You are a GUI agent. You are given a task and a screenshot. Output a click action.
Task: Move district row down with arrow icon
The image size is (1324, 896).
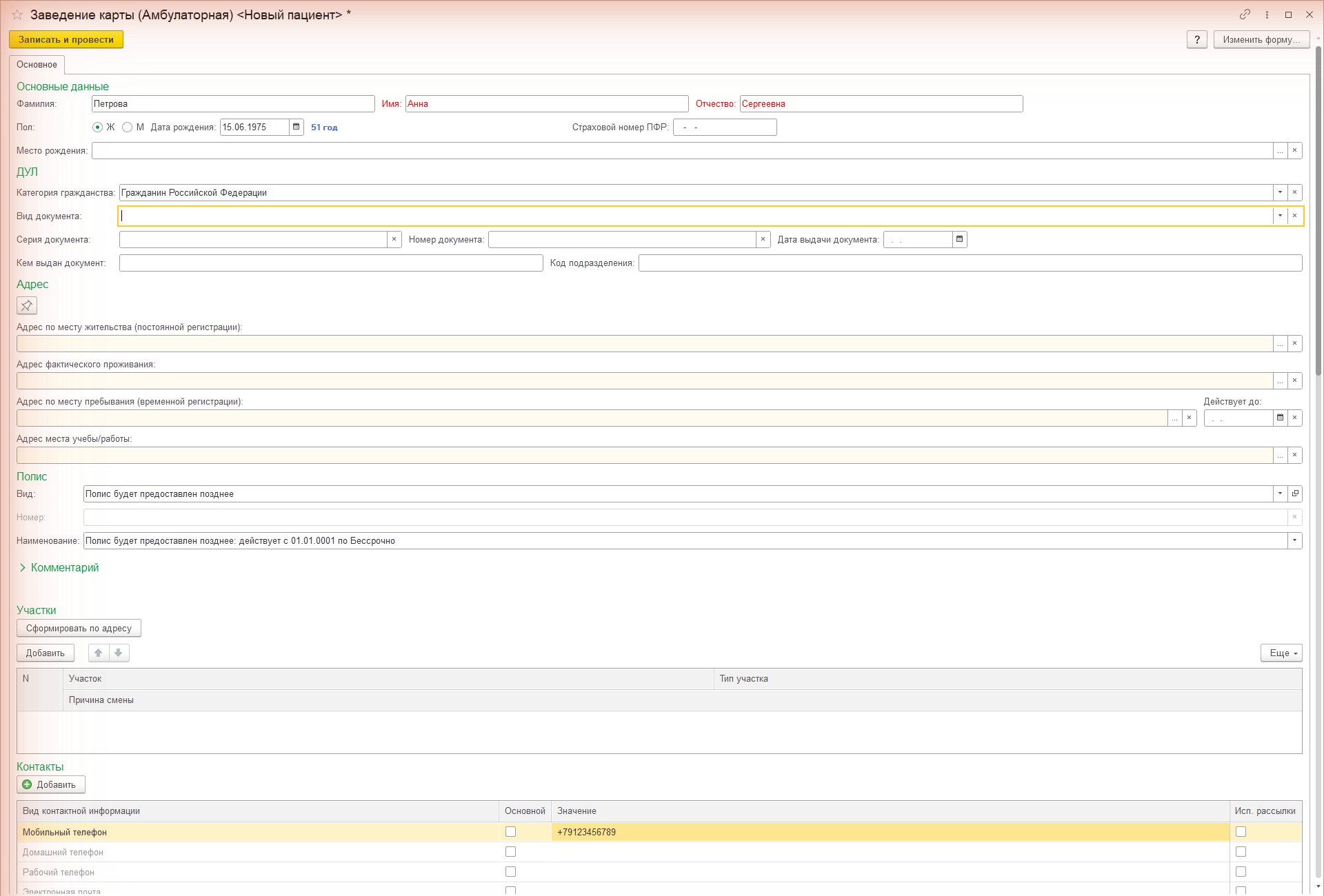tap(119, 653)
